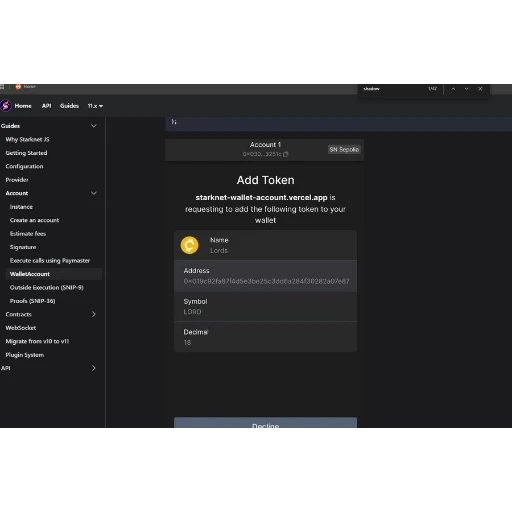Close the find-in-page bar

480,89
